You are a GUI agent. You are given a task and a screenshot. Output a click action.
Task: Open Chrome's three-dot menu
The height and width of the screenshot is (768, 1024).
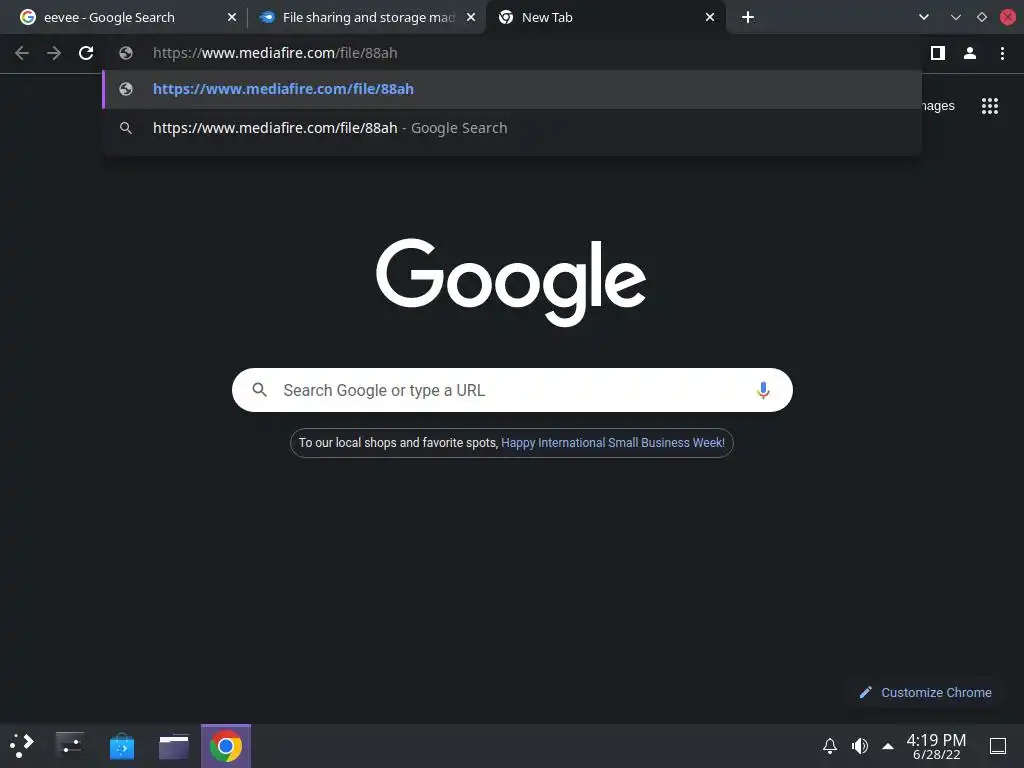tap(1002, 53)
